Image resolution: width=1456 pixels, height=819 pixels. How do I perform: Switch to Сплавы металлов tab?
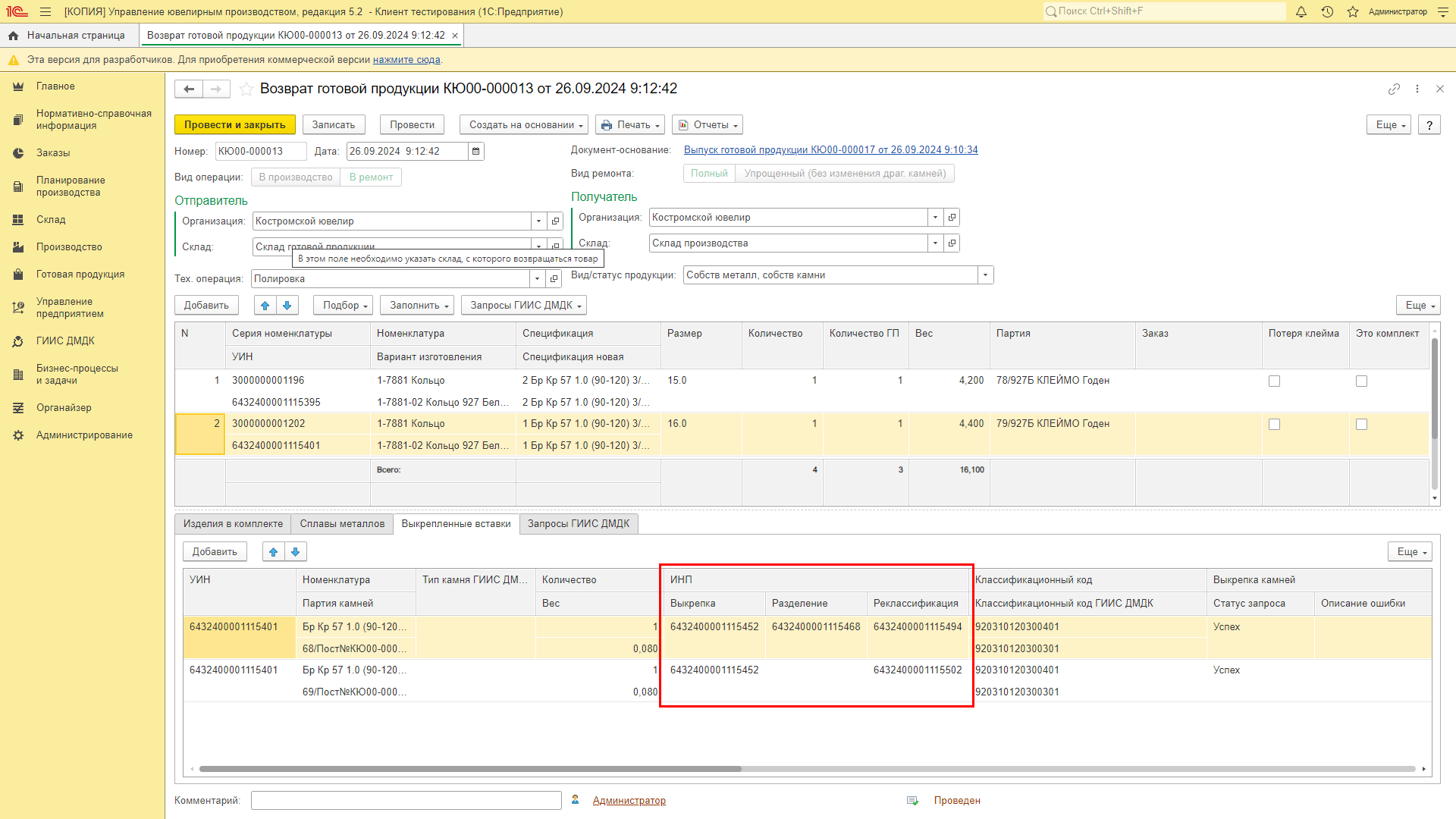coord(342,524)
